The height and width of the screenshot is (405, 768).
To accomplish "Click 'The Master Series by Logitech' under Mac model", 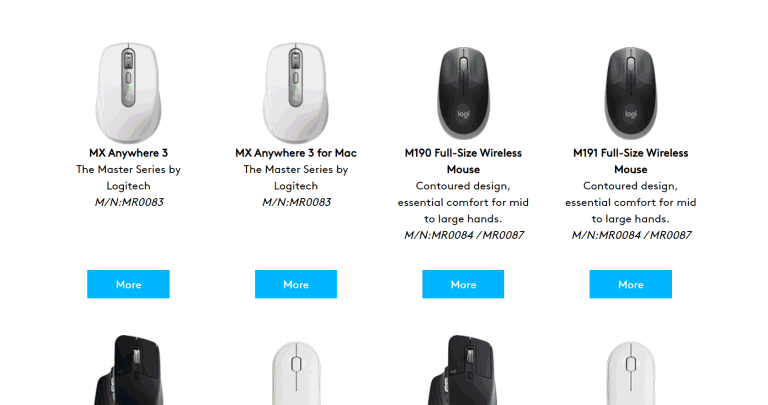I will (296, 177).
